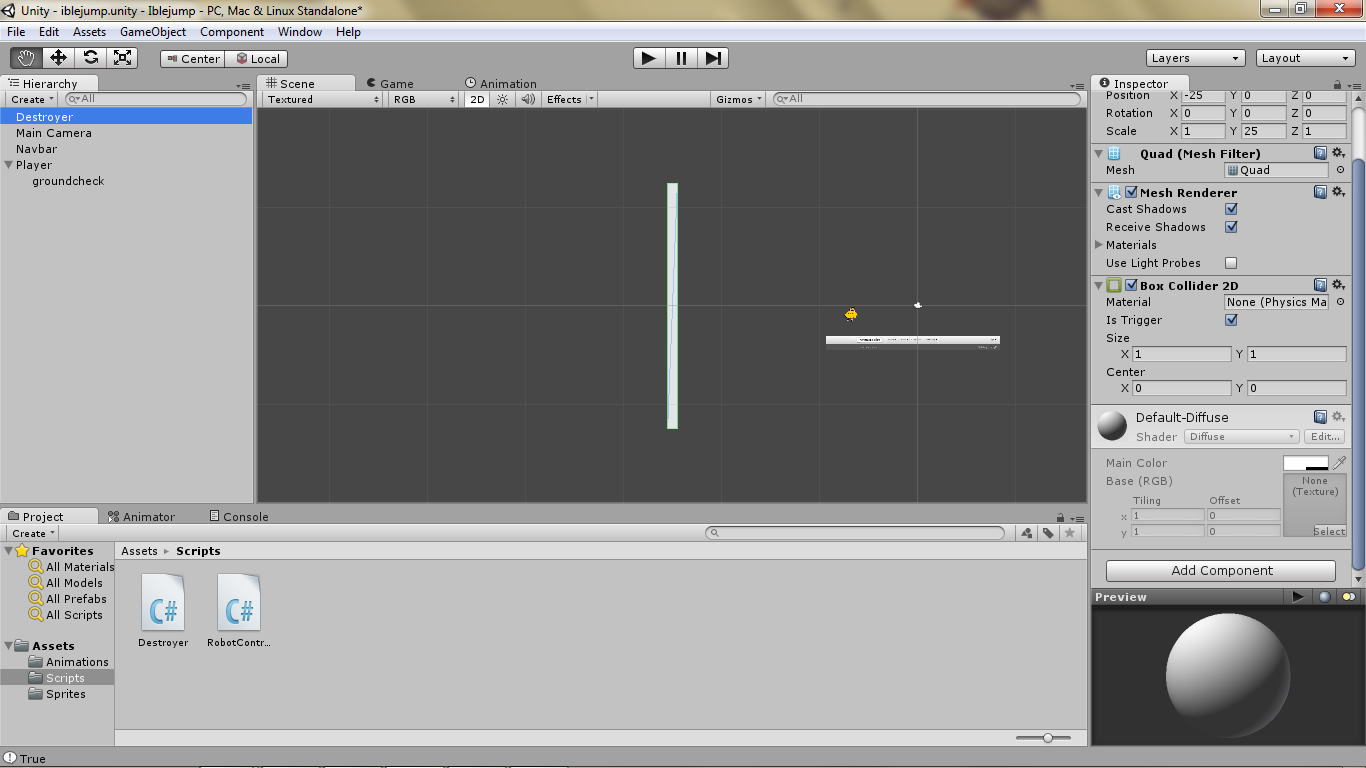Viewport: 1366px width, 768px height.
Task: Open Box Collider 2D gear settings menu
Action: coord(1339,285)
